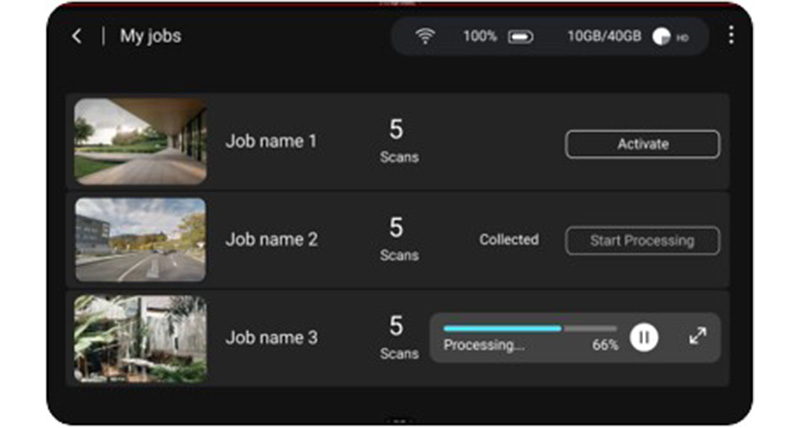Tap the battery icon in status bar
This screenshot has height=428, width=800.
tap(520, 37)
